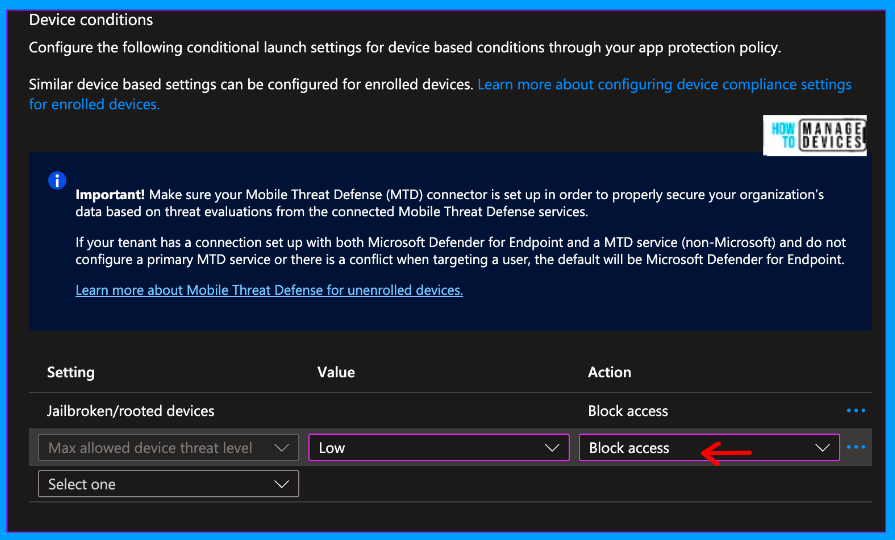The image size is (895, 540).
Task: Click the Device conditions heading
Action: (x=91, y=20)
